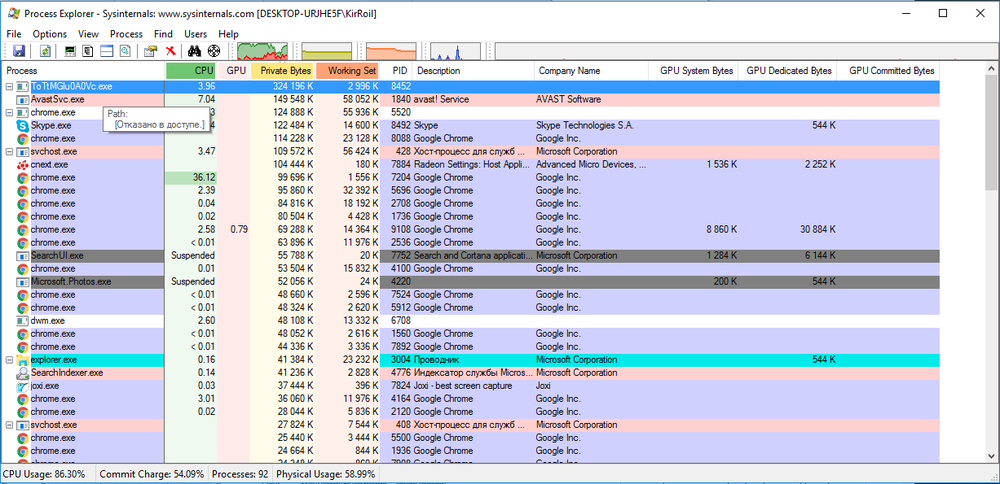Viewport: 1000px width, 484px height.
Task: Open the View menu
Action: [x=89, y=34]
